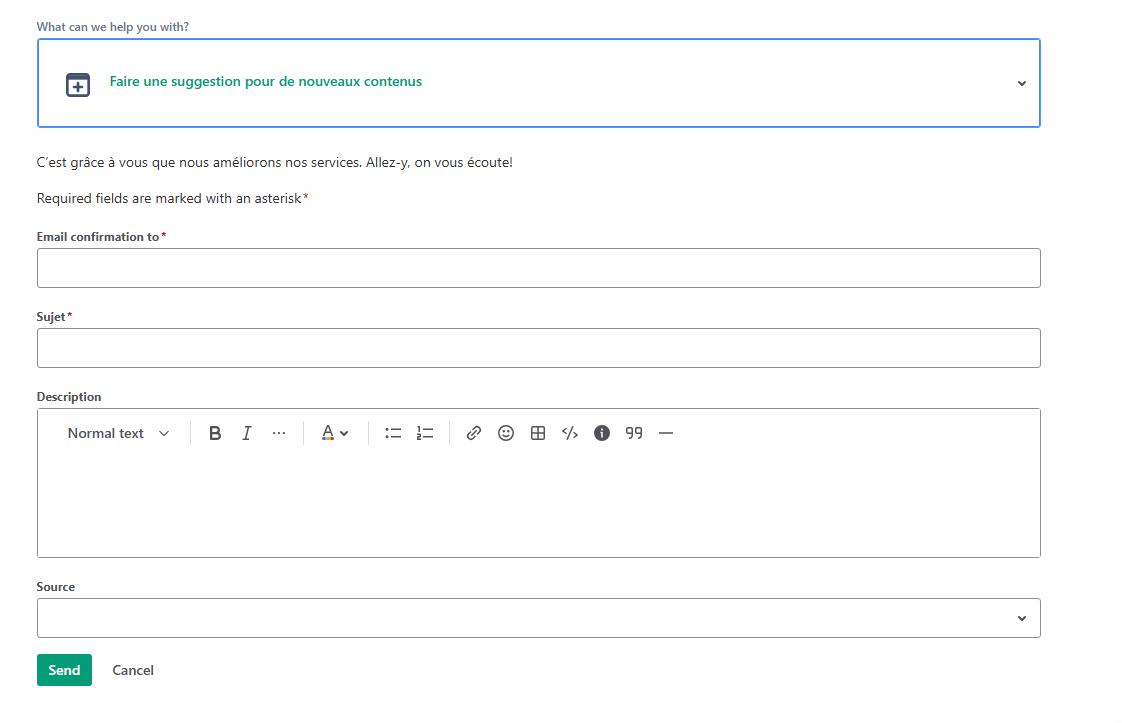The image size is (1122, 723).
Task: Open more formatting options ellipsis
Action: coord(279,433)
